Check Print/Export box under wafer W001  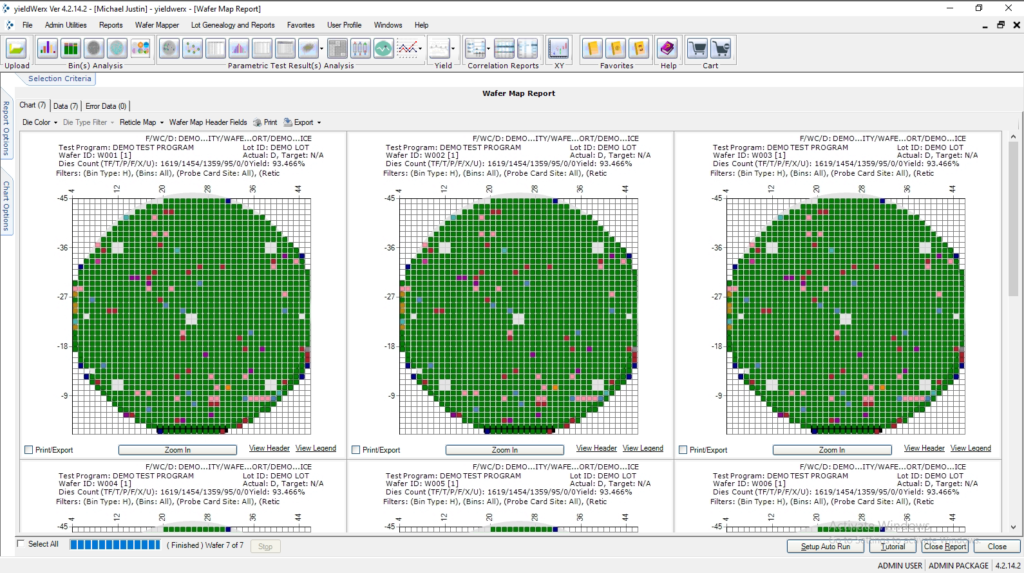(x=28, y=451)
